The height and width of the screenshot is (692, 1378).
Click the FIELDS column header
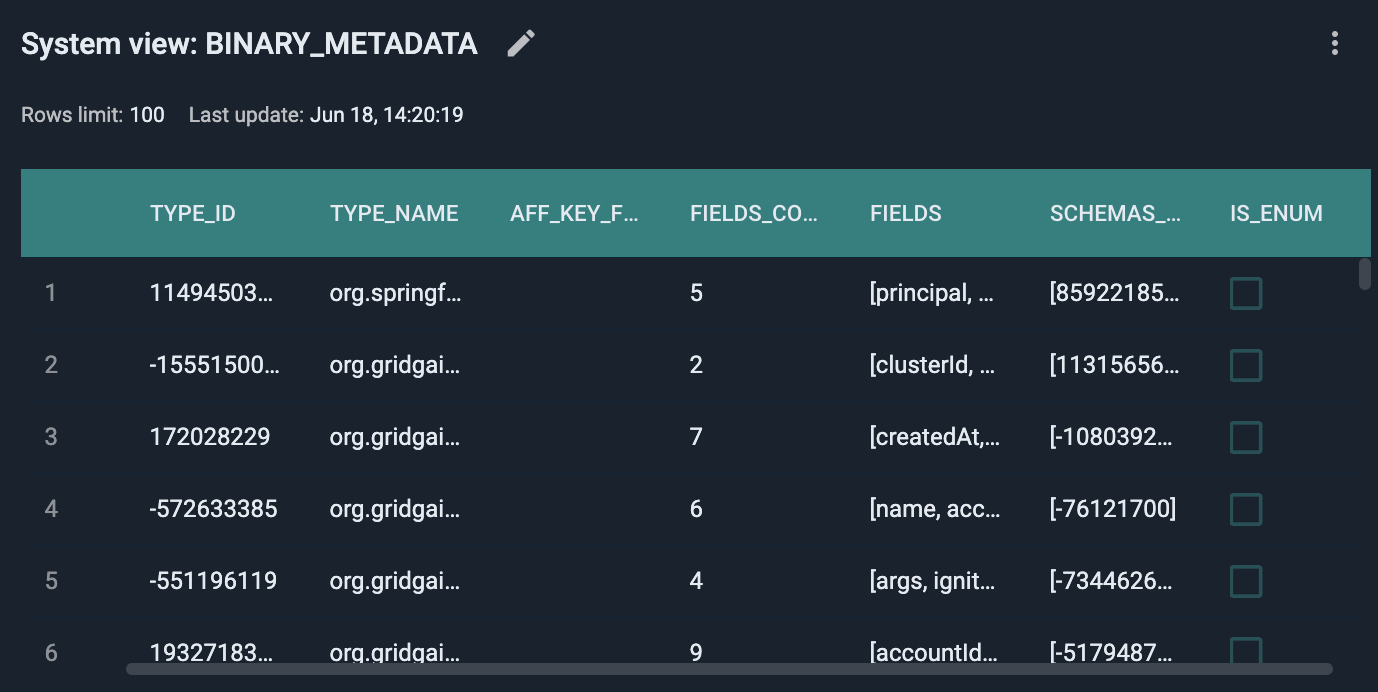(x=906, y=213)
